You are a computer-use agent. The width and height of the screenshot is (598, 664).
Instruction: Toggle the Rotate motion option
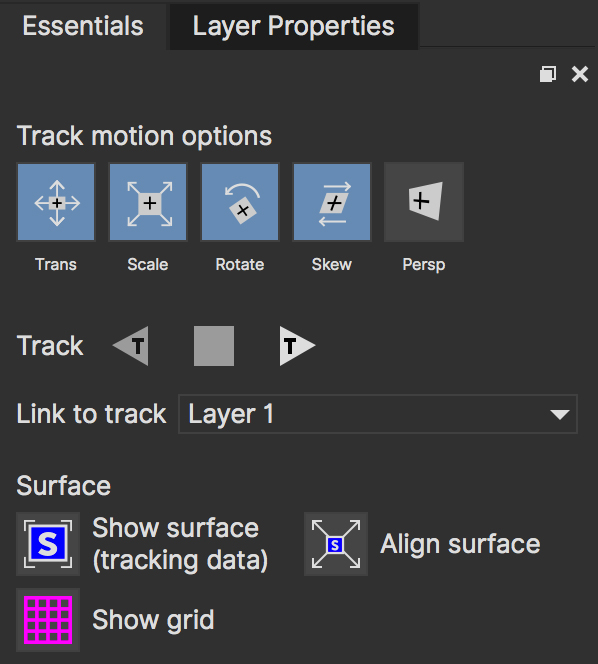(240, 202)
